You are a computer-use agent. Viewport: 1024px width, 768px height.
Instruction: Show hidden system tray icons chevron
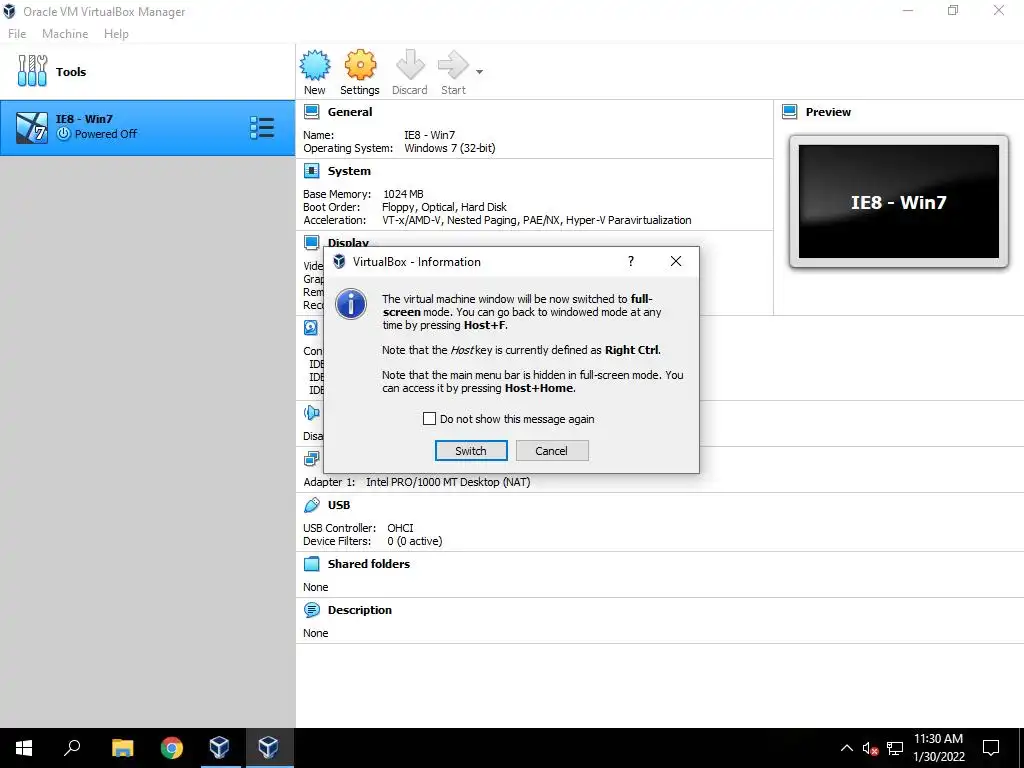pyautogui.click(x=846, y=748)
